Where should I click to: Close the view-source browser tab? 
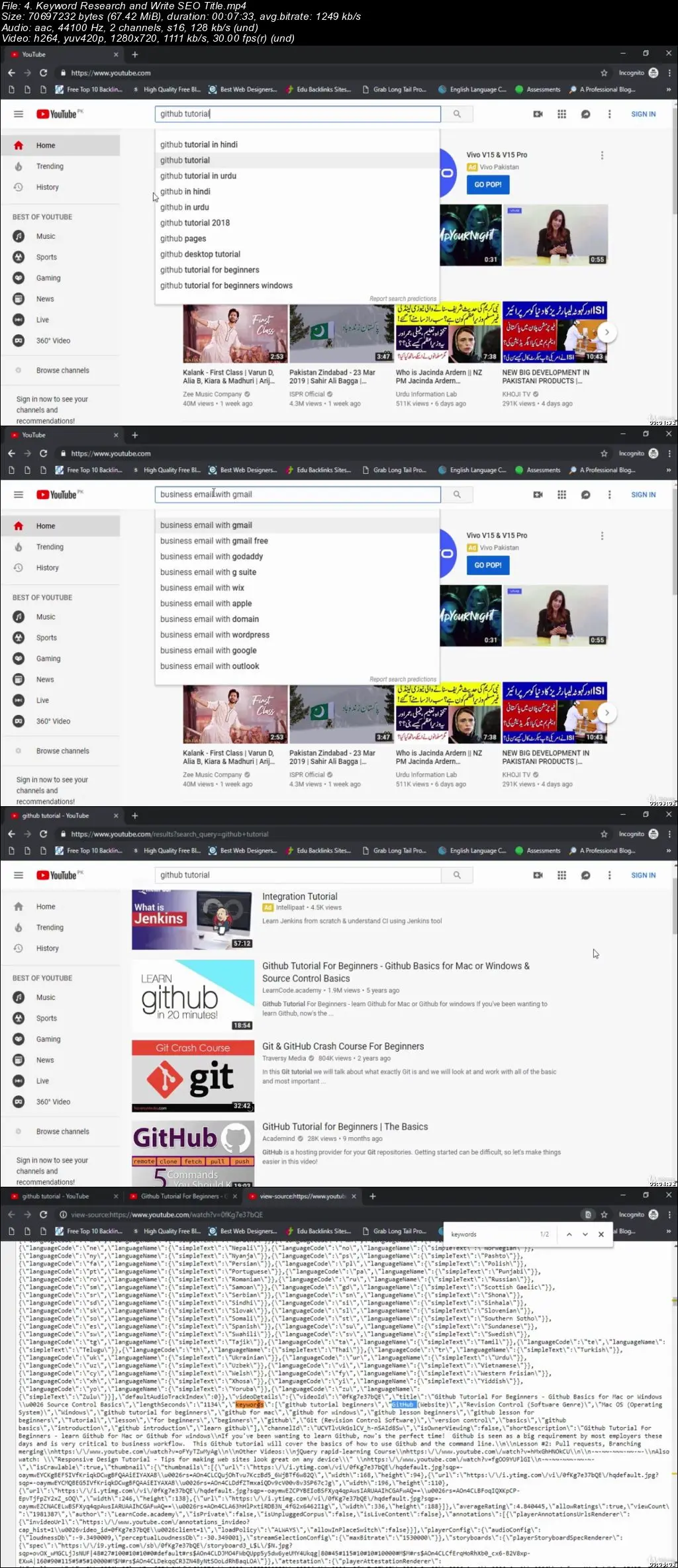pos(354,1196)
